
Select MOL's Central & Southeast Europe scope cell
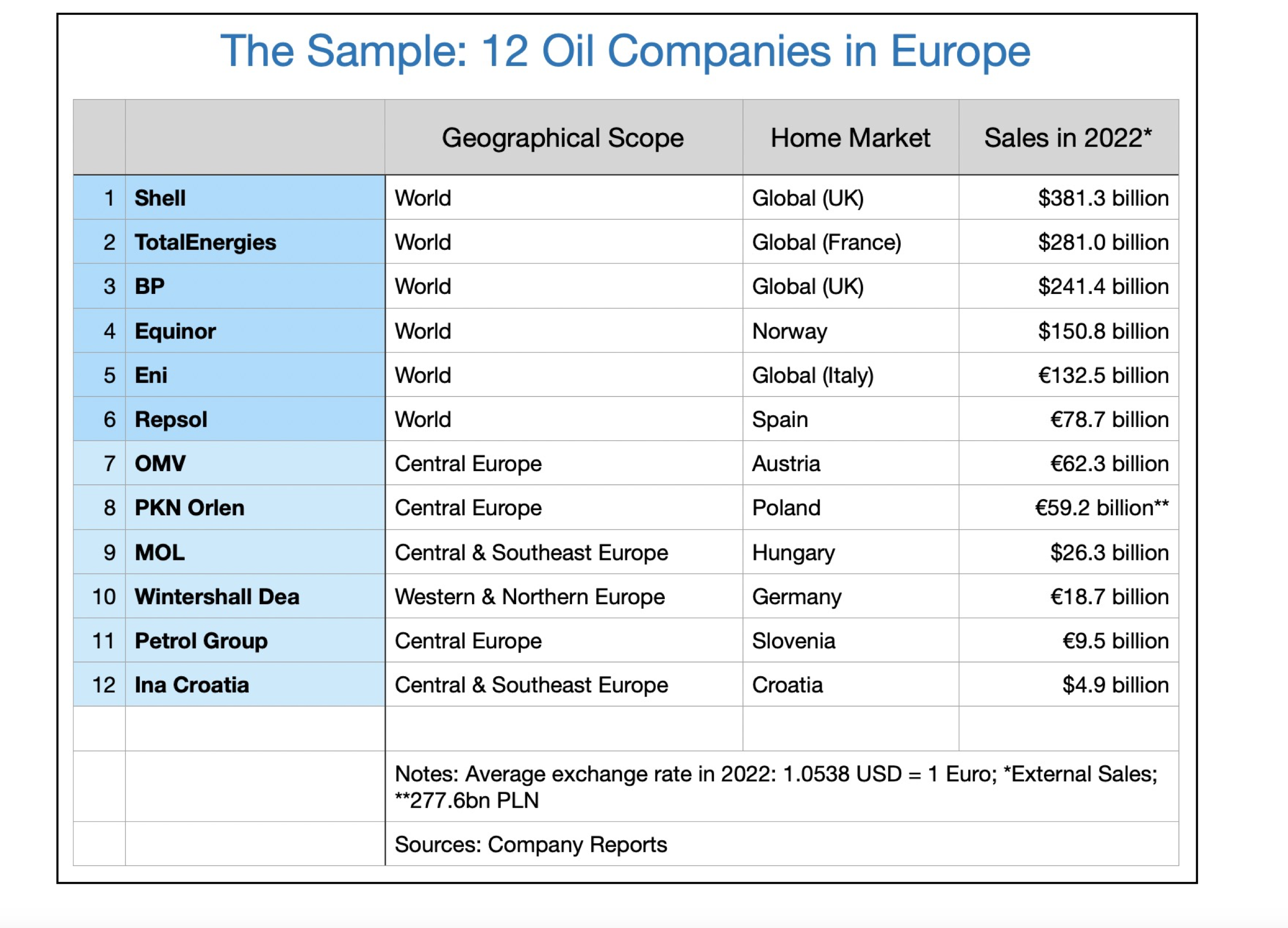point(563,552)
